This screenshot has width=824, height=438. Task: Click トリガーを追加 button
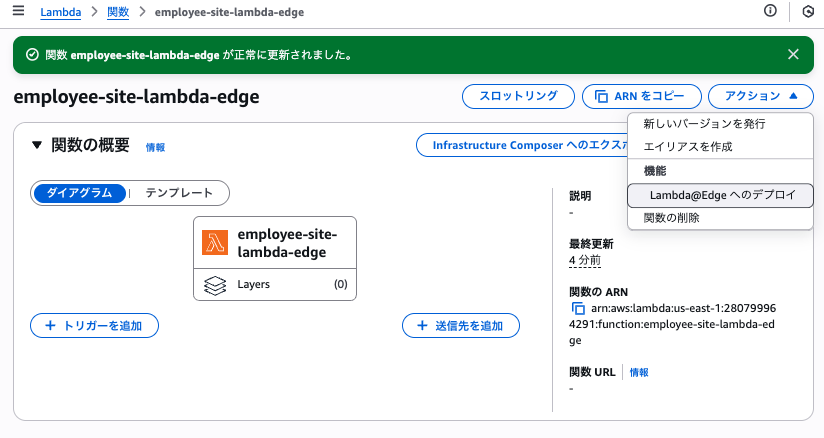point(95,325)
